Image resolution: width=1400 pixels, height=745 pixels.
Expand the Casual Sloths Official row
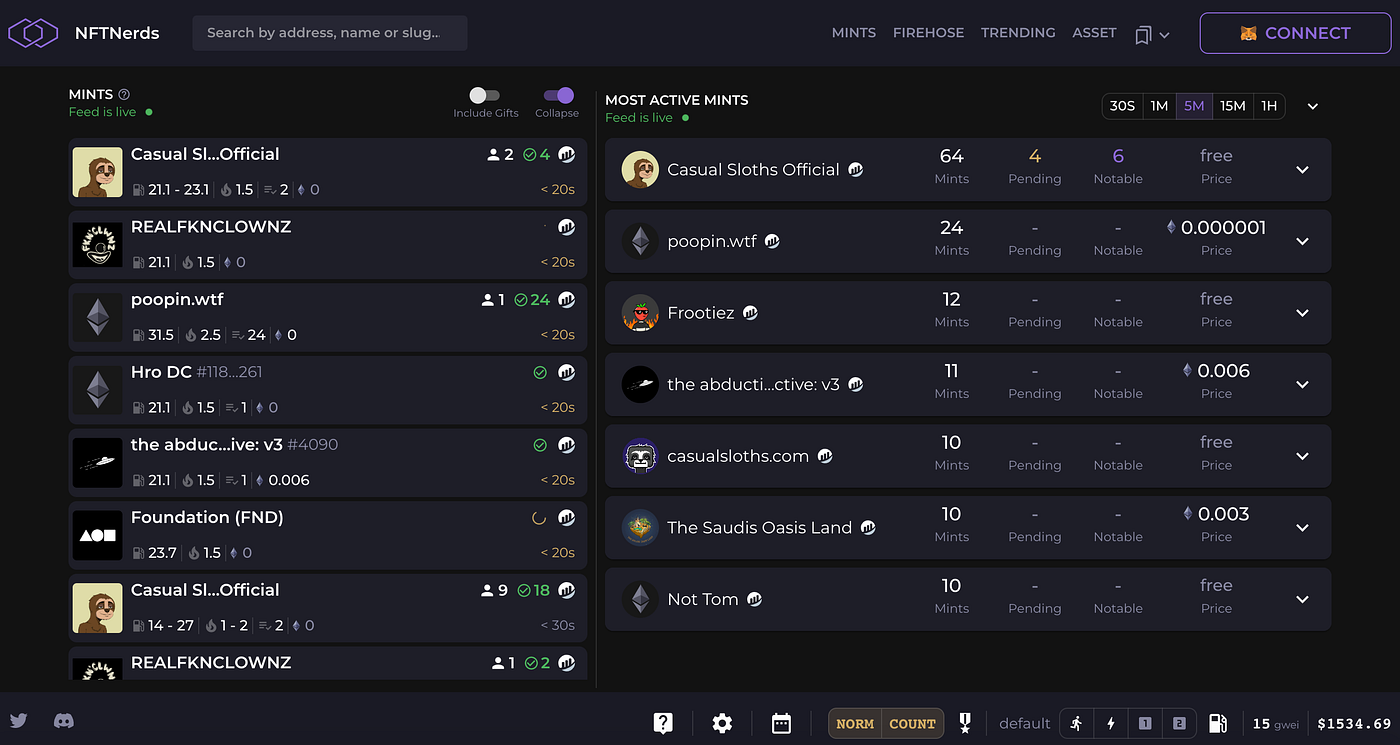coord(1302,170)
